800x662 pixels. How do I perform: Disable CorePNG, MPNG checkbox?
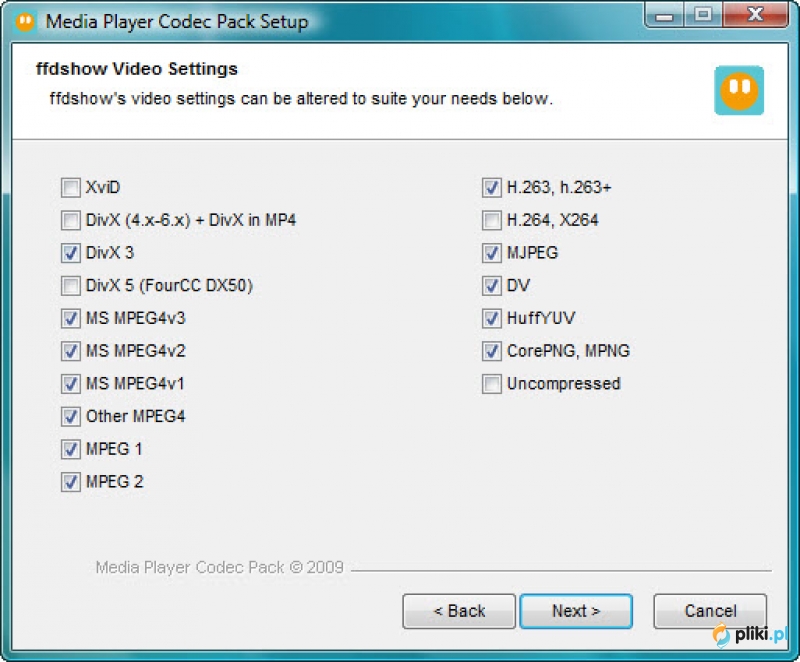click(x=491, y=351)
